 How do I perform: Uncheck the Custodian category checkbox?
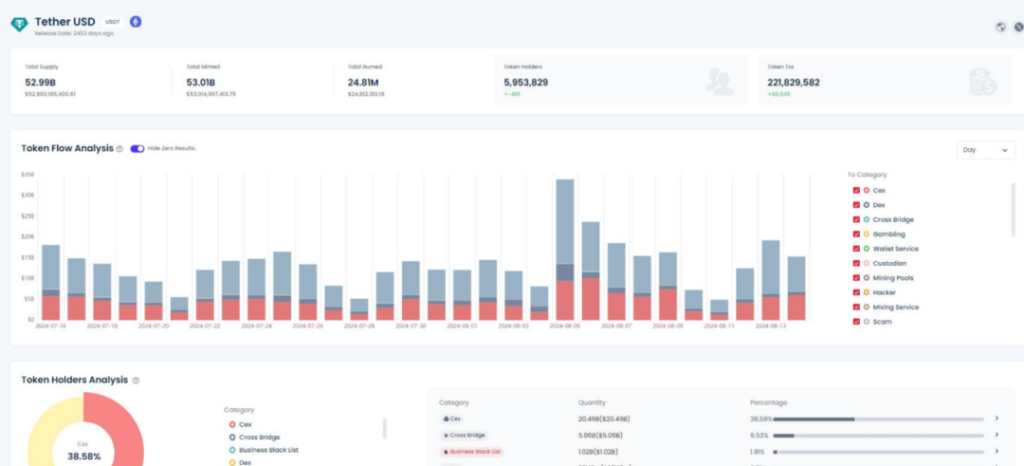click(x=856, y=264)
